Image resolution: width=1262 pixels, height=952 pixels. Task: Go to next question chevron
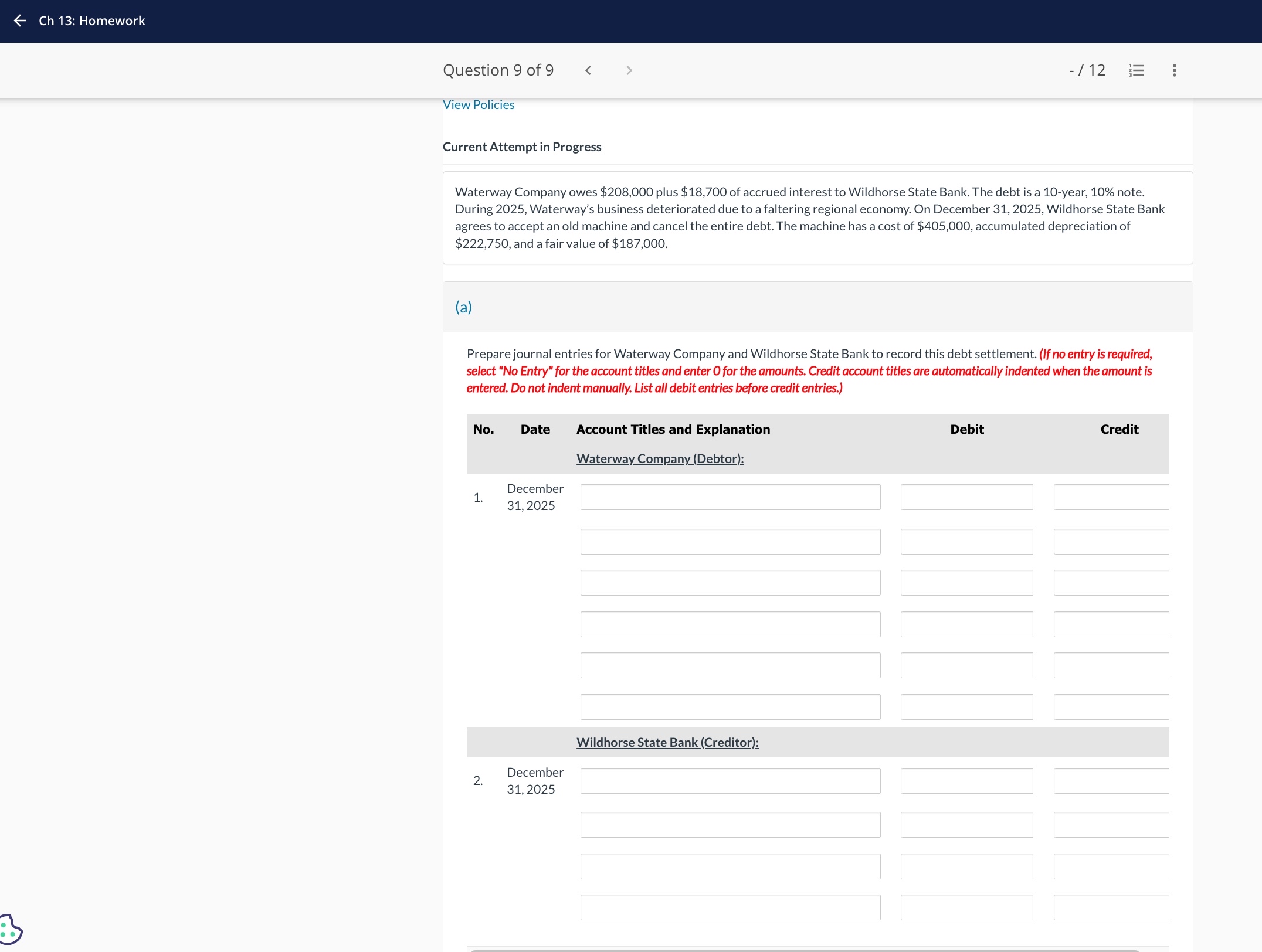click(x=629, y=70)
